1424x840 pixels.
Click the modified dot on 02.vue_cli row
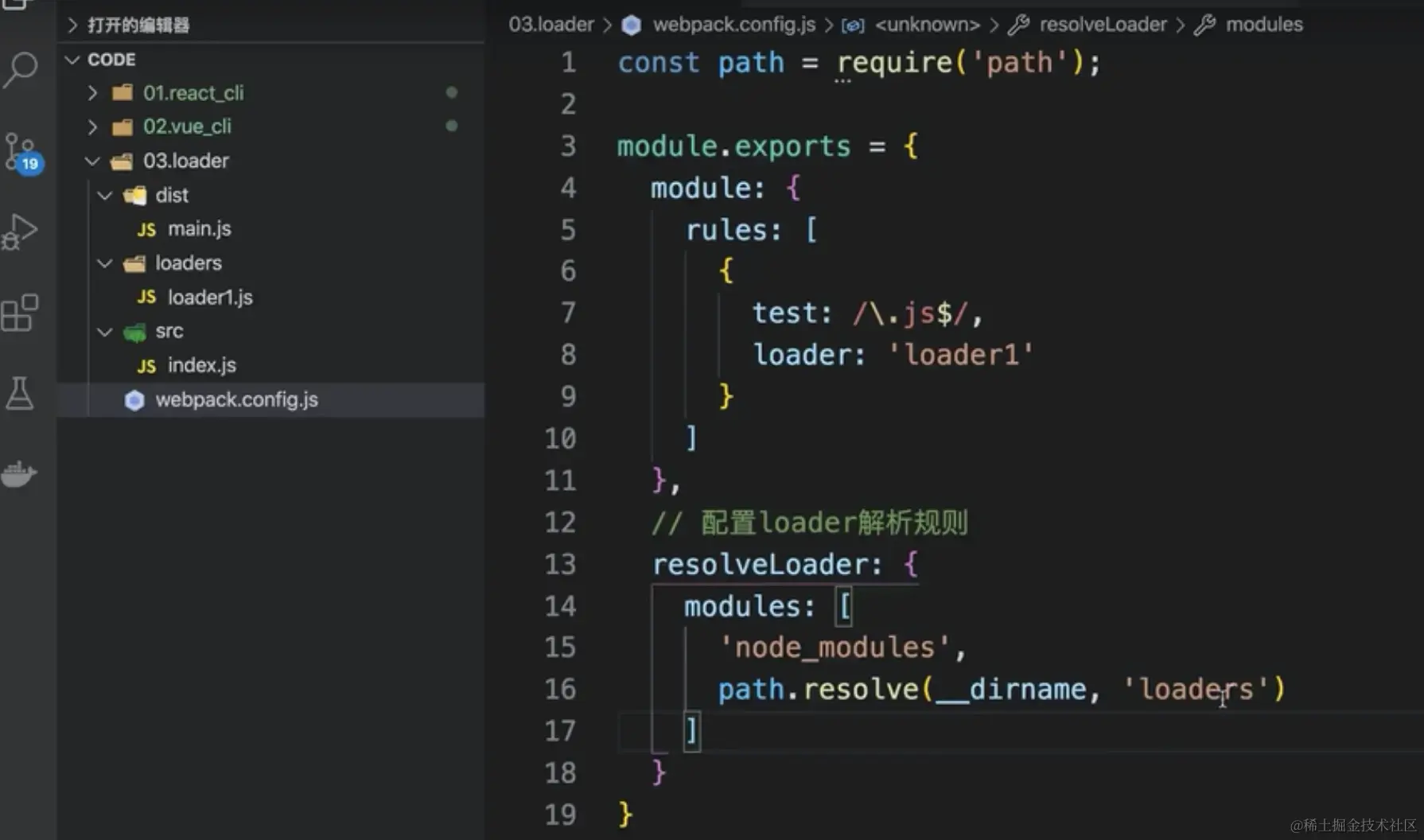point(452,126)
